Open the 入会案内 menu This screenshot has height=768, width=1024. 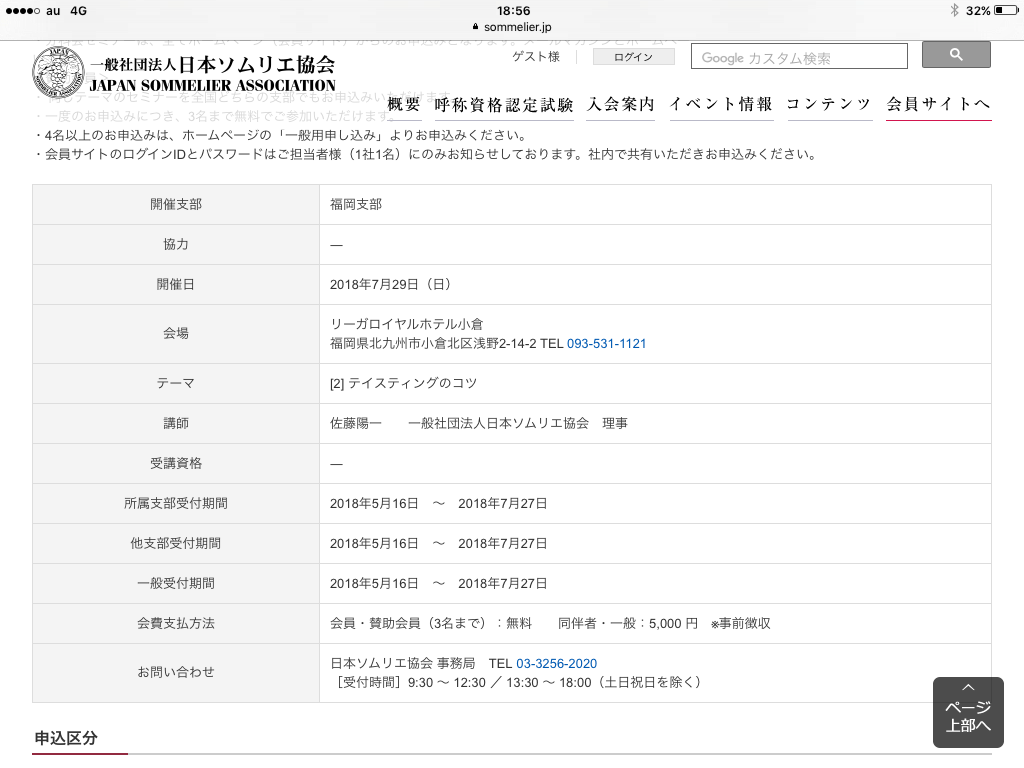click(x=621, y=104)
